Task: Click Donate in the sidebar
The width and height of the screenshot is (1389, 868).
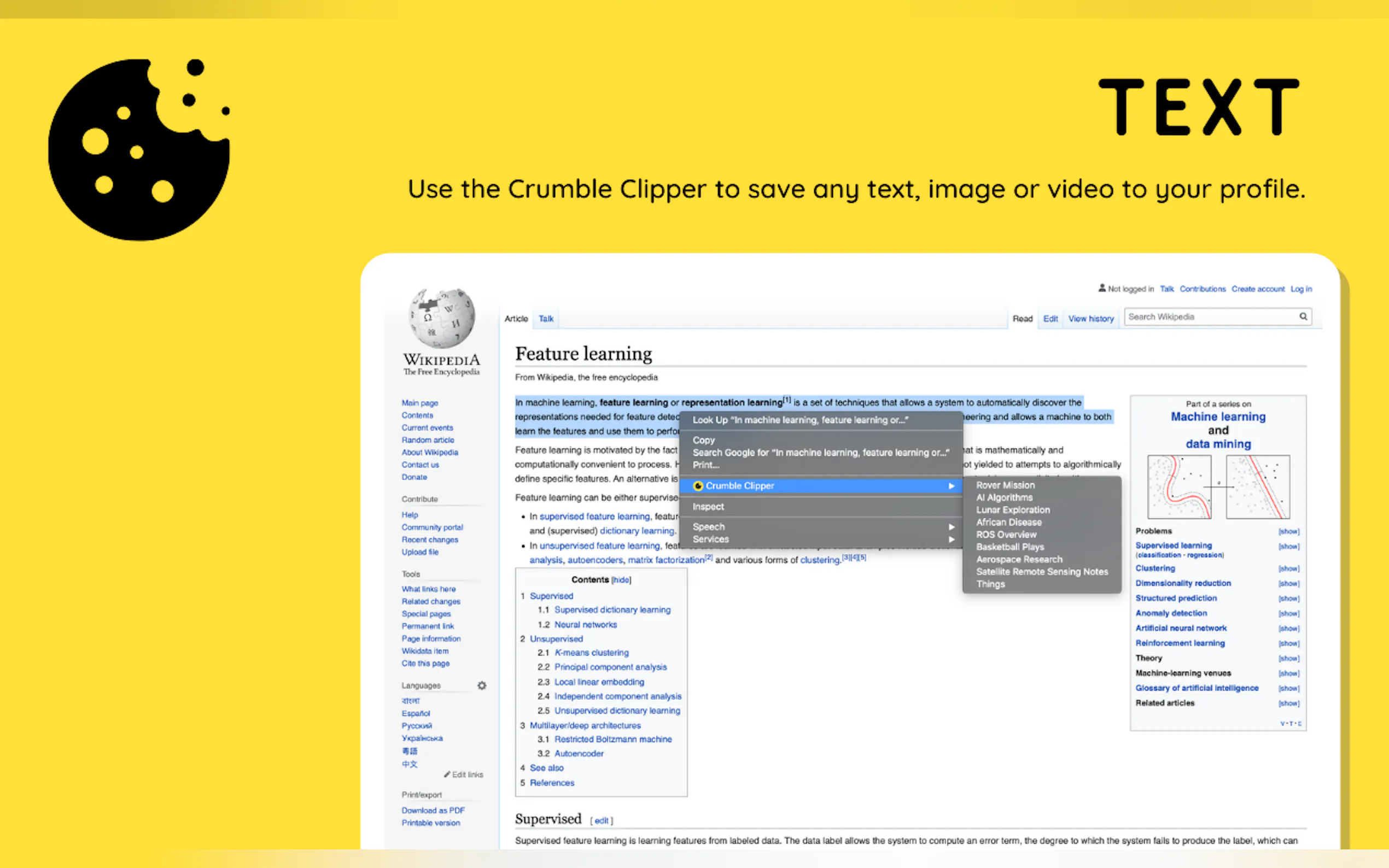Action: click(414, 477)
